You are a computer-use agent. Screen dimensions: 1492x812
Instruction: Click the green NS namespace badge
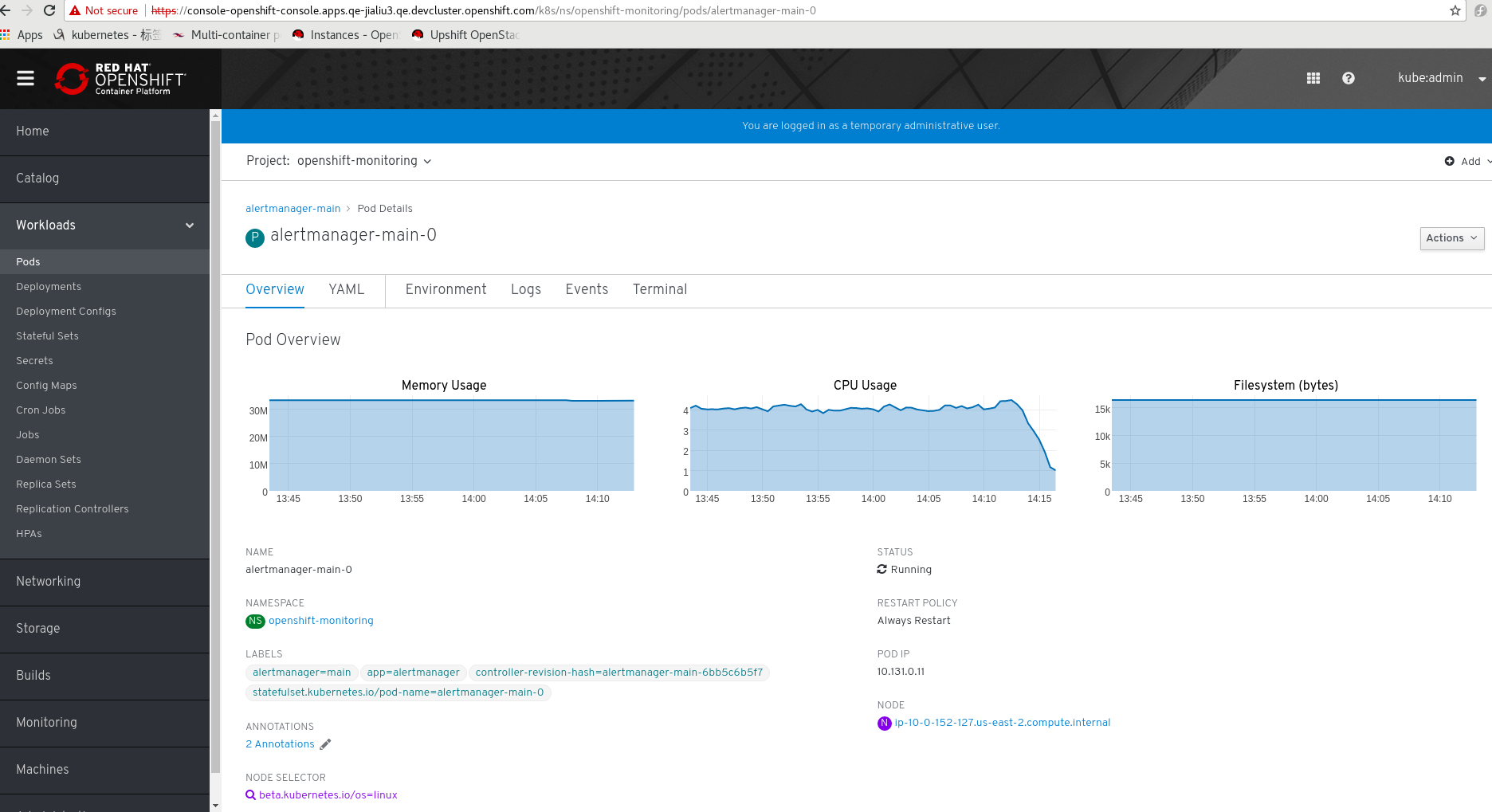click(x=255, y=621)
